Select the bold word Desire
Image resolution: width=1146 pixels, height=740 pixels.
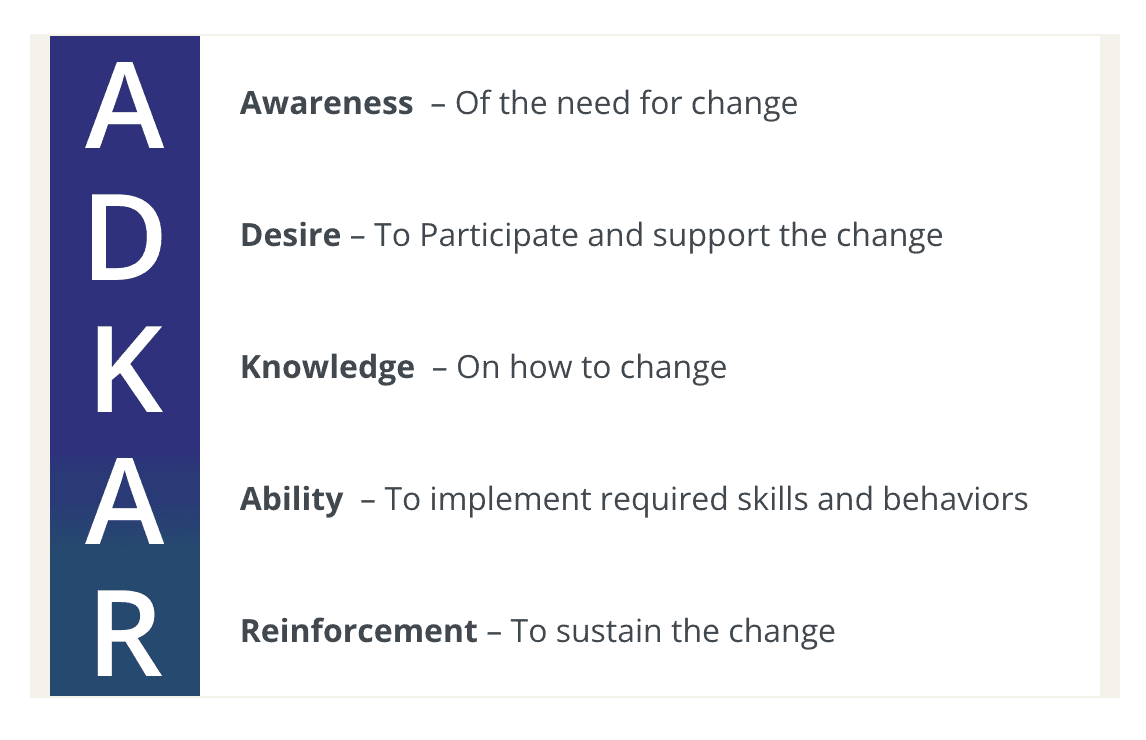[290, 235]
